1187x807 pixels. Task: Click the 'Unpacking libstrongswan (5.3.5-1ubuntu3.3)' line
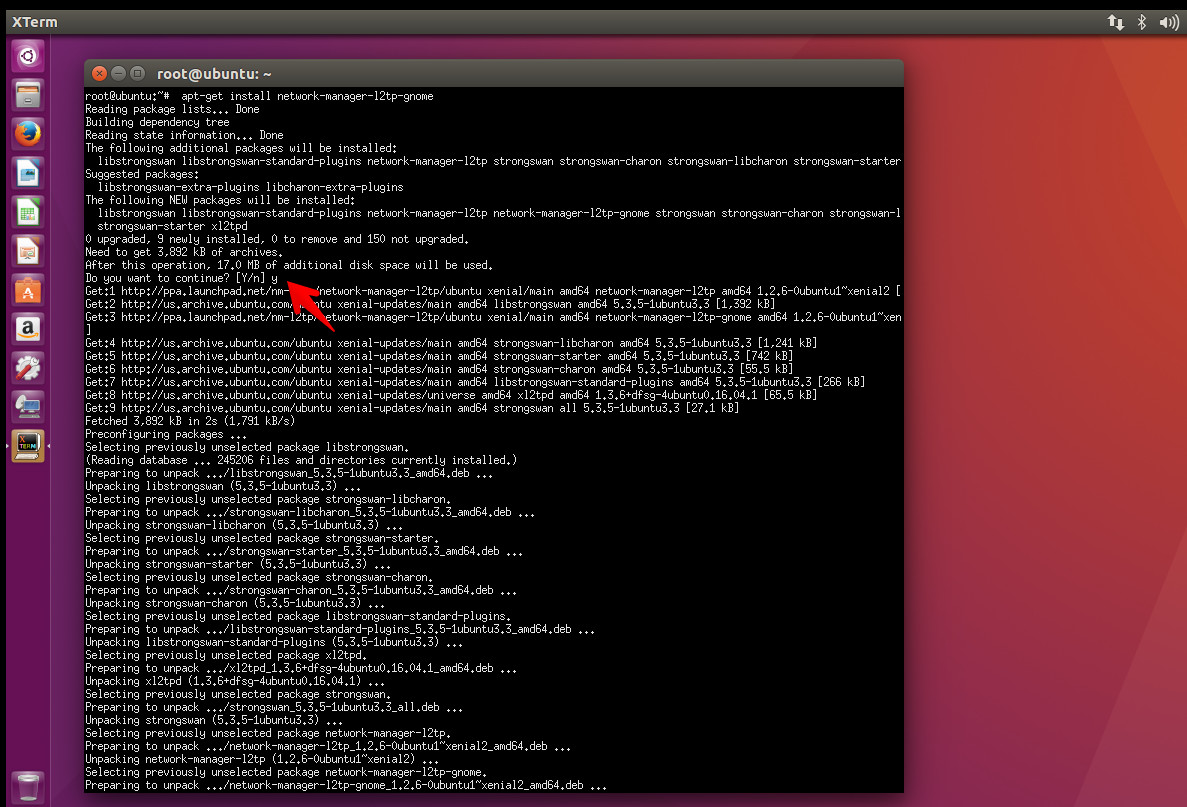click(223, 486)
